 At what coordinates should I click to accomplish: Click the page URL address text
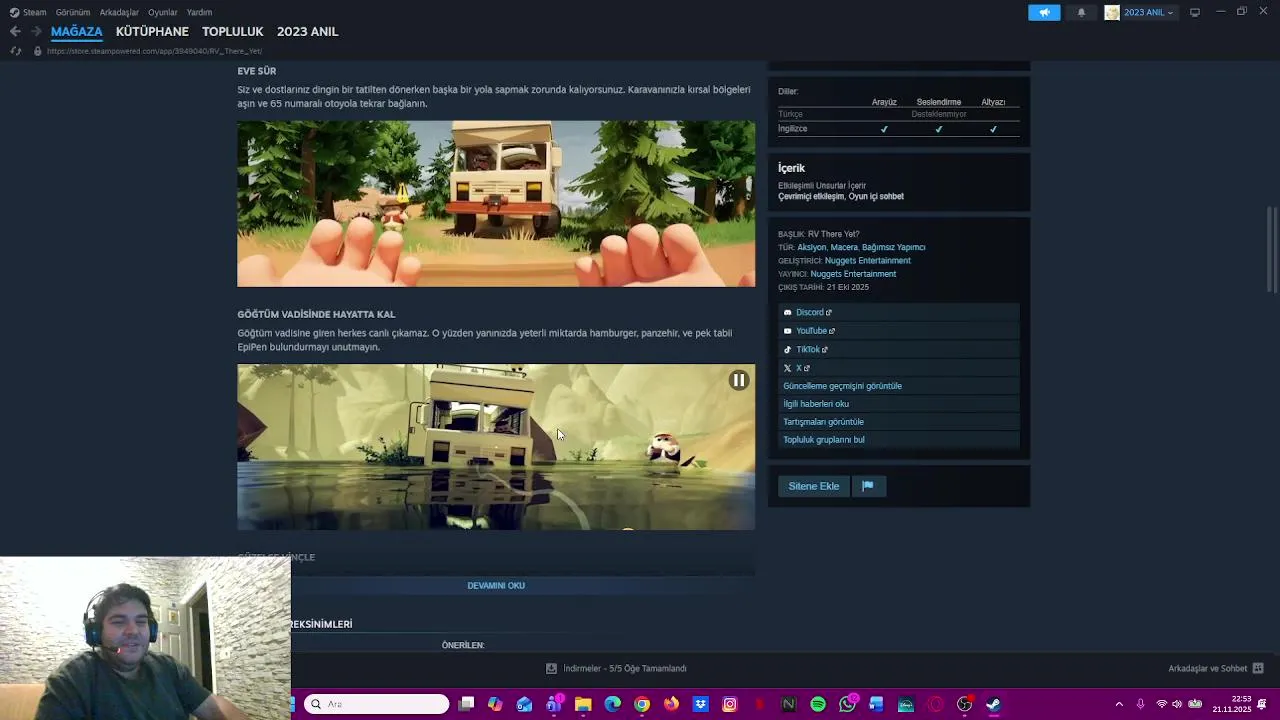[x=154, y=51]
